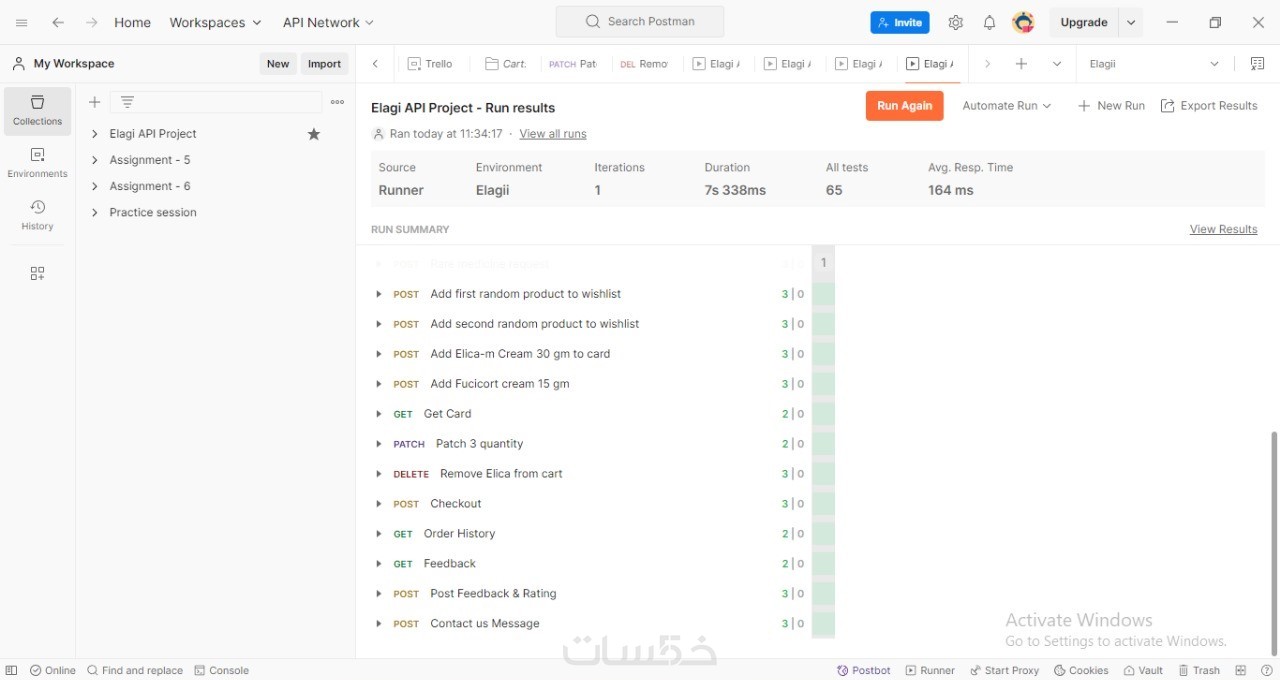The height and width of the screenshot is (680, 1280).
Task: Open collections more options ellipsis
Action: click(337, 102)
